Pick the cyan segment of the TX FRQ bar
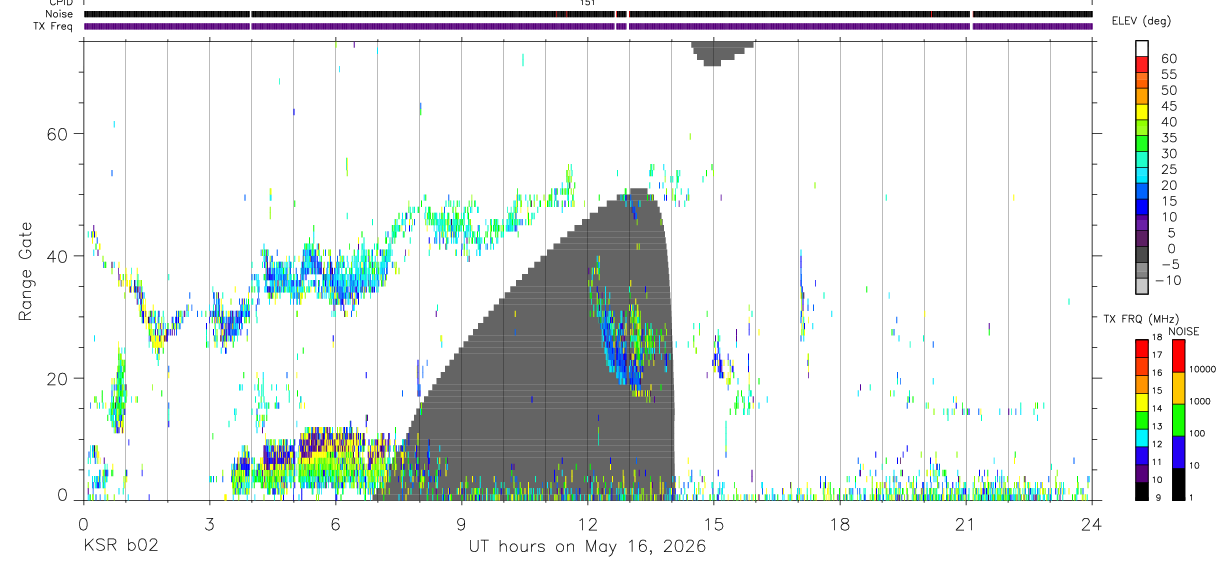Viewport: 1228px width, 567px height. [1143, 437]
